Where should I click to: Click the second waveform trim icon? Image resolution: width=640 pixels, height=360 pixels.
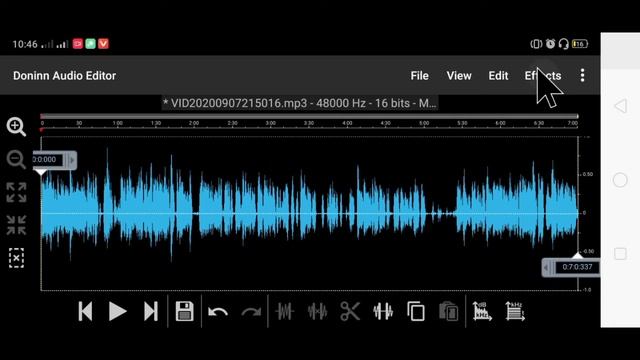318,312
